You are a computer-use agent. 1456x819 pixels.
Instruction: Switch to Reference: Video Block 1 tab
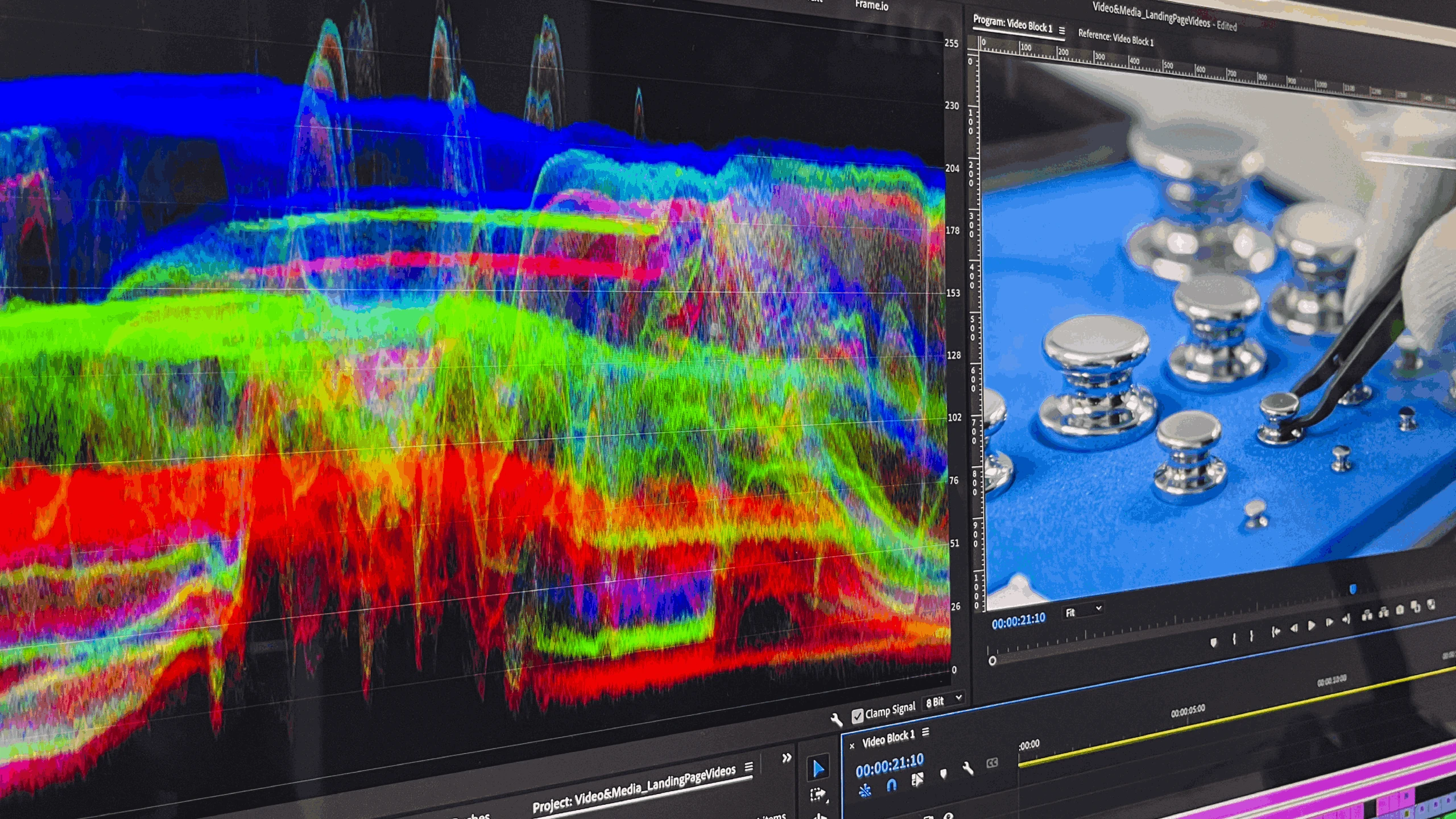point(1115,39)
